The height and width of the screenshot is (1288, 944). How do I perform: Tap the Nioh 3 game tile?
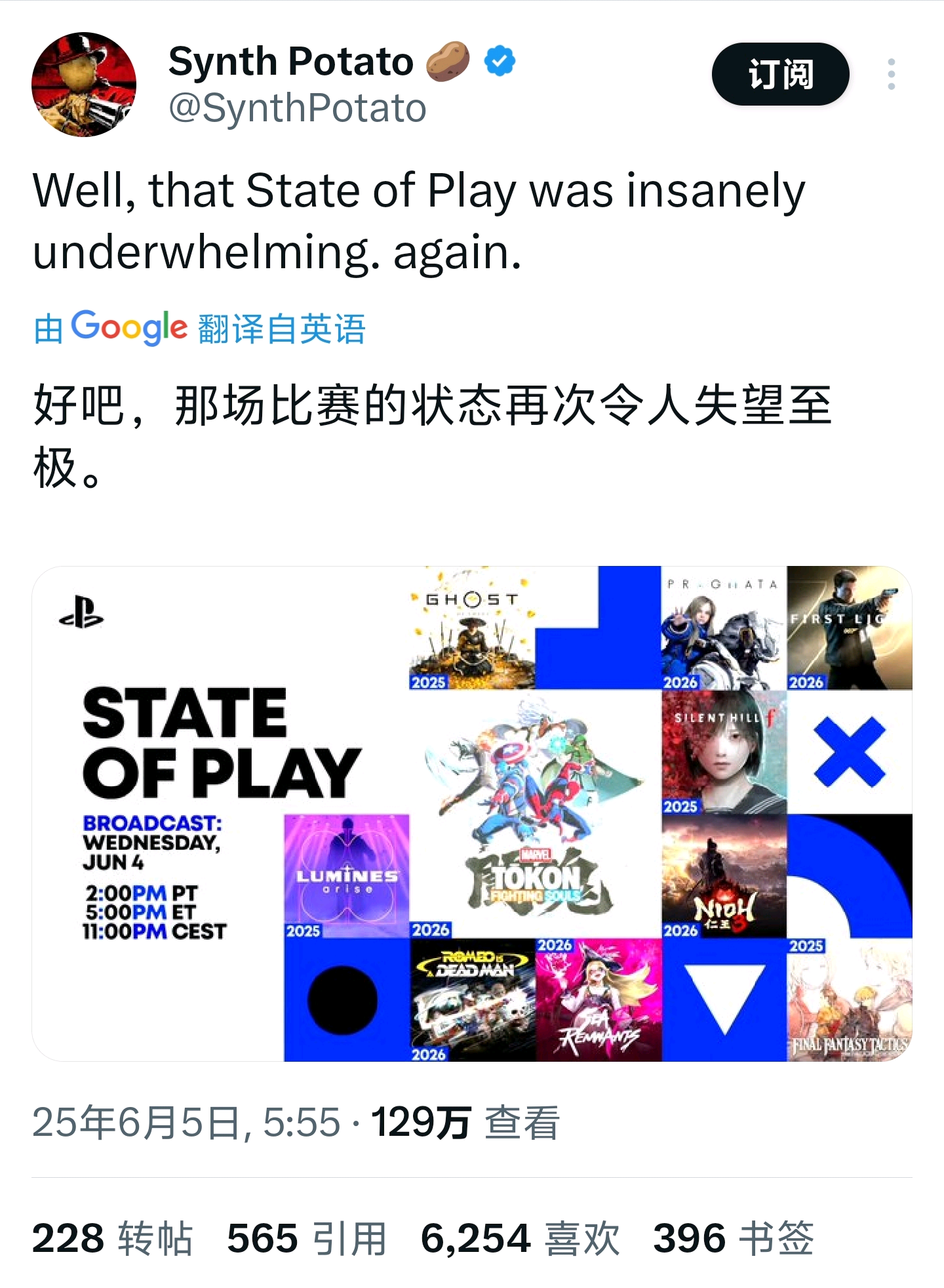(x=724, y=876)
